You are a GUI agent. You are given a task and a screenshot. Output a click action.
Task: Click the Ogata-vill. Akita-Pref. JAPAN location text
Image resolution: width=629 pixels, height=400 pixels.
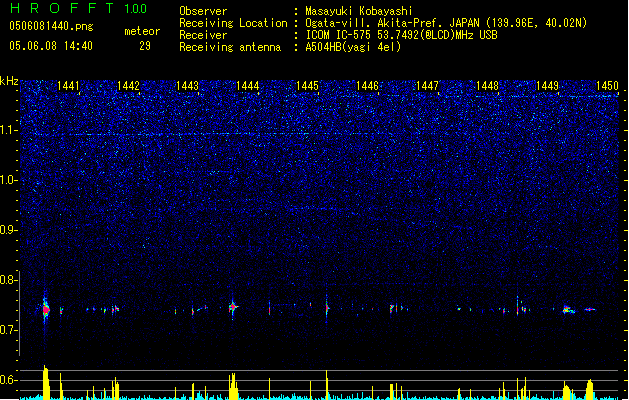click(x=446, y=23)
